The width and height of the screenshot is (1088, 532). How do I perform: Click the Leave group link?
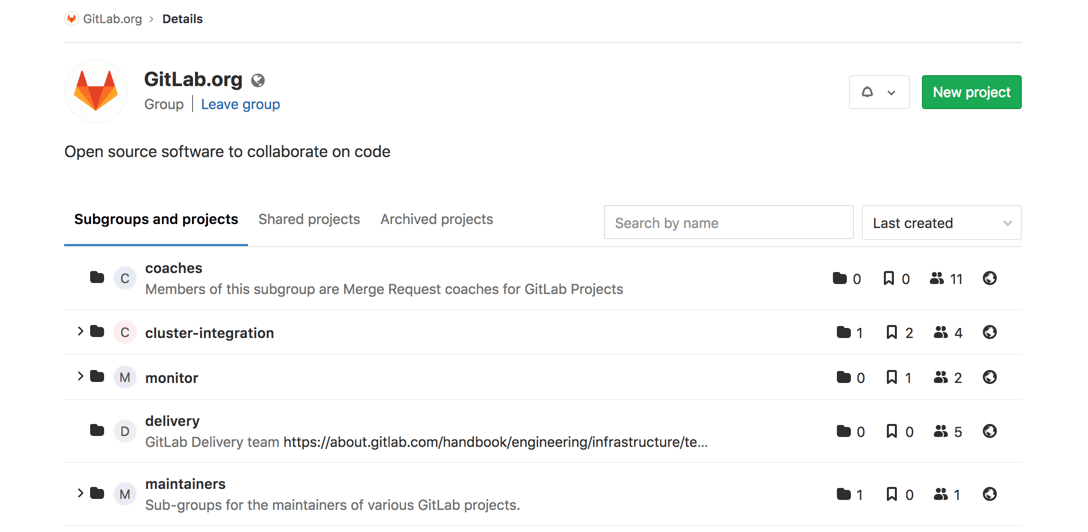coord(241,105)
